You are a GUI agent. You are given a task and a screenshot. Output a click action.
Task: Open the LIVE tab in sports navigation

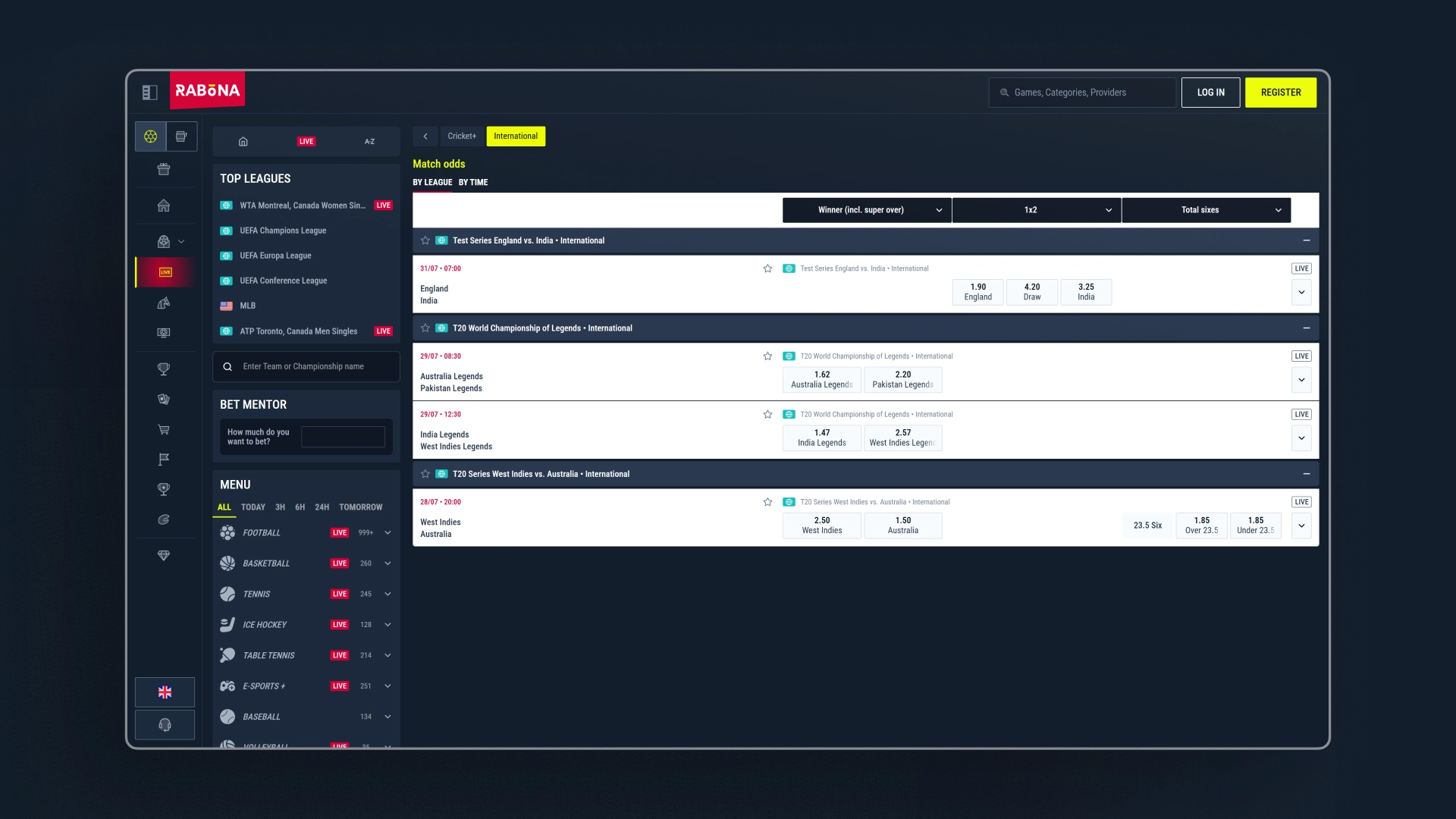tap(306, 142)
